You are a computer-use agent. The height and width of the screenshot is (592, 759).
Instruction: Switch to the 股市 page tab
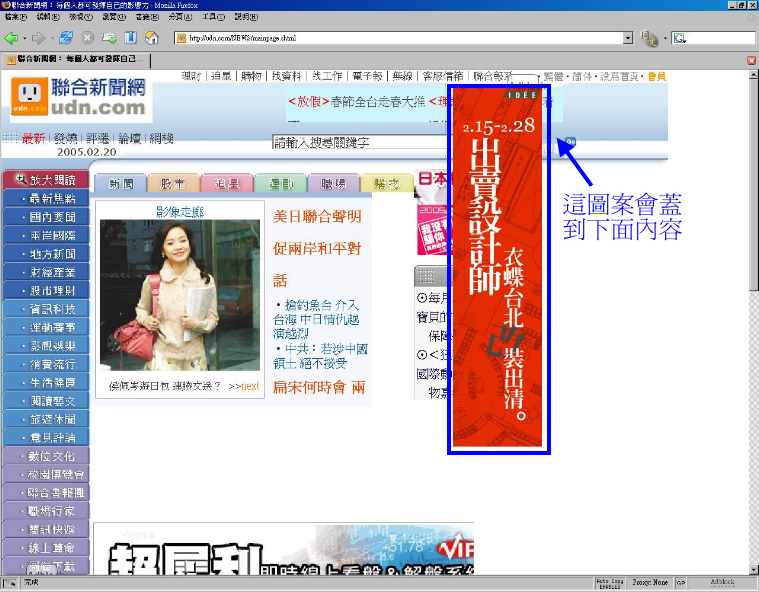pyautogui.click(x=173, y=183)
